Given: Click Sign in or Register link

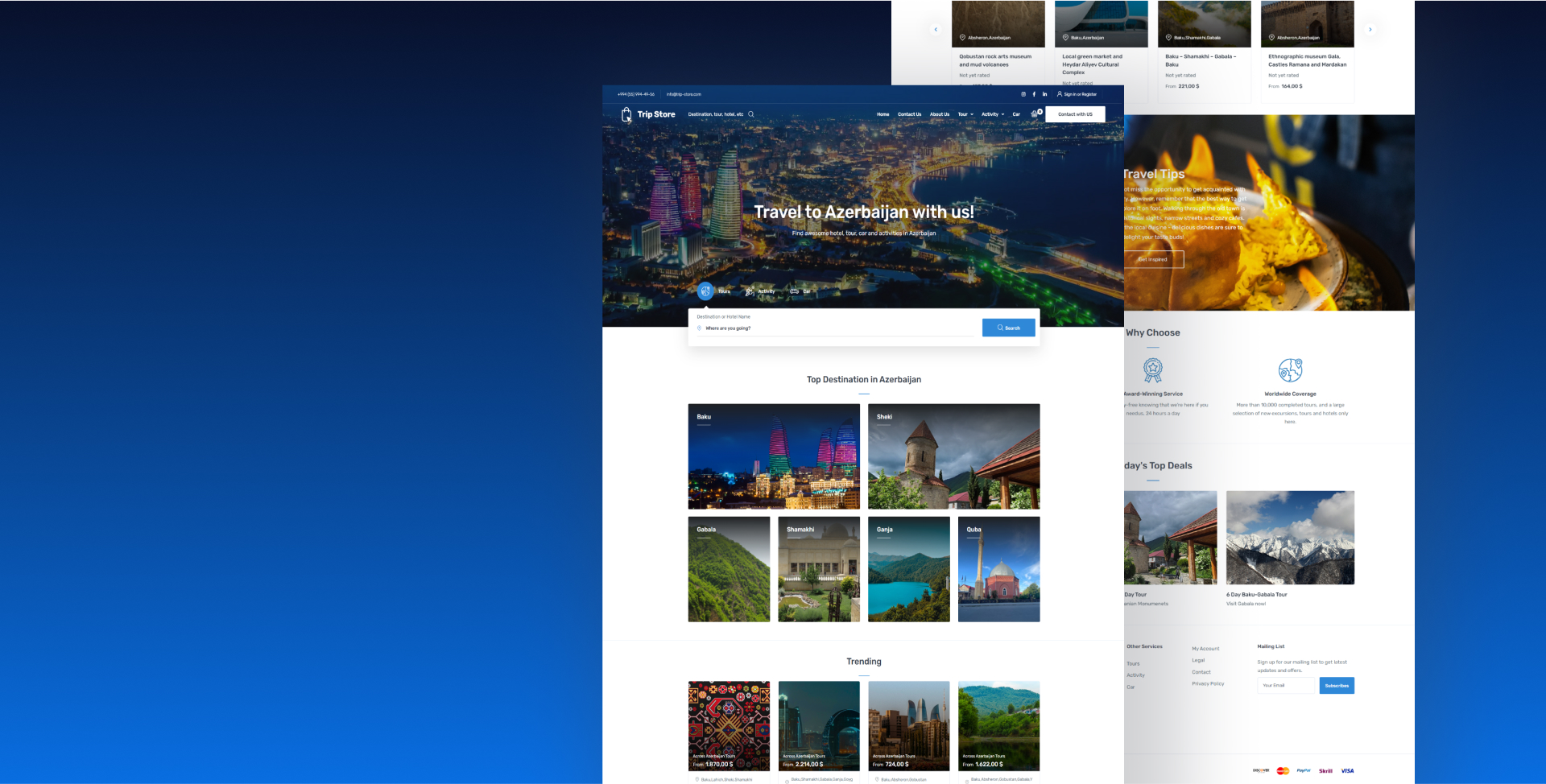Looking at the screenshot, I should 1077,94.
